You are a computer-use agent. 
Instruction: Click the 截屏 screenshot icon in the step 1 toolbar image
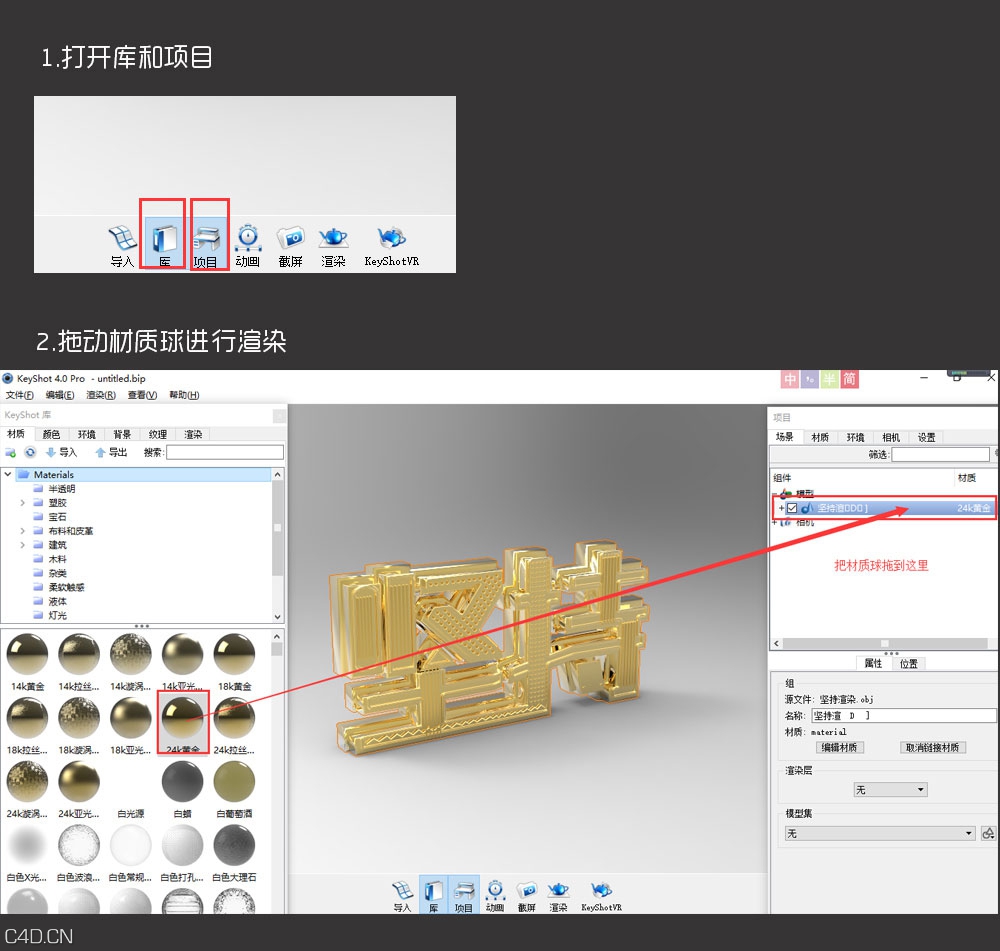[x=291, y=238]
